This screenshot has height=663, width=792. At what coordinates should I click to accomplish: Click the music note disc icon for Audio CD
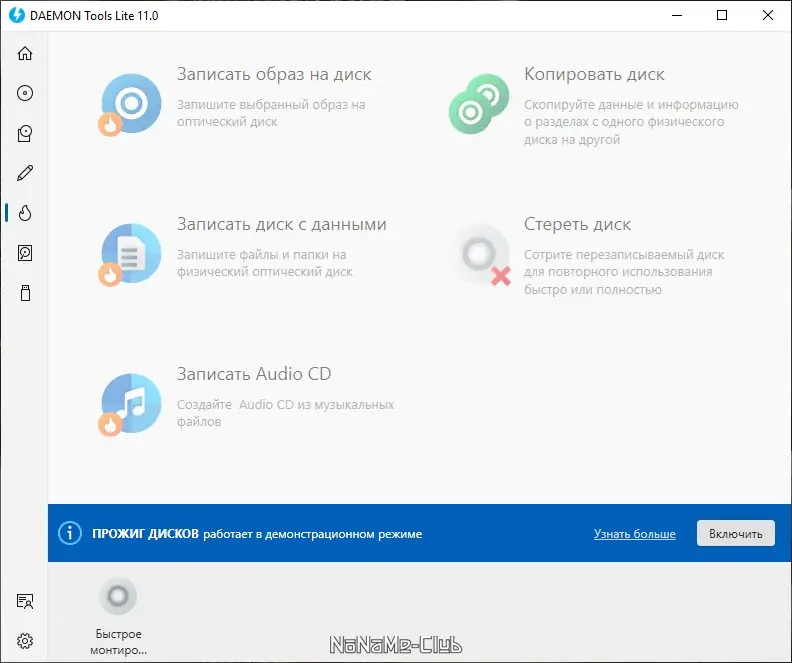pyautogui.click(x=130, y=404)
